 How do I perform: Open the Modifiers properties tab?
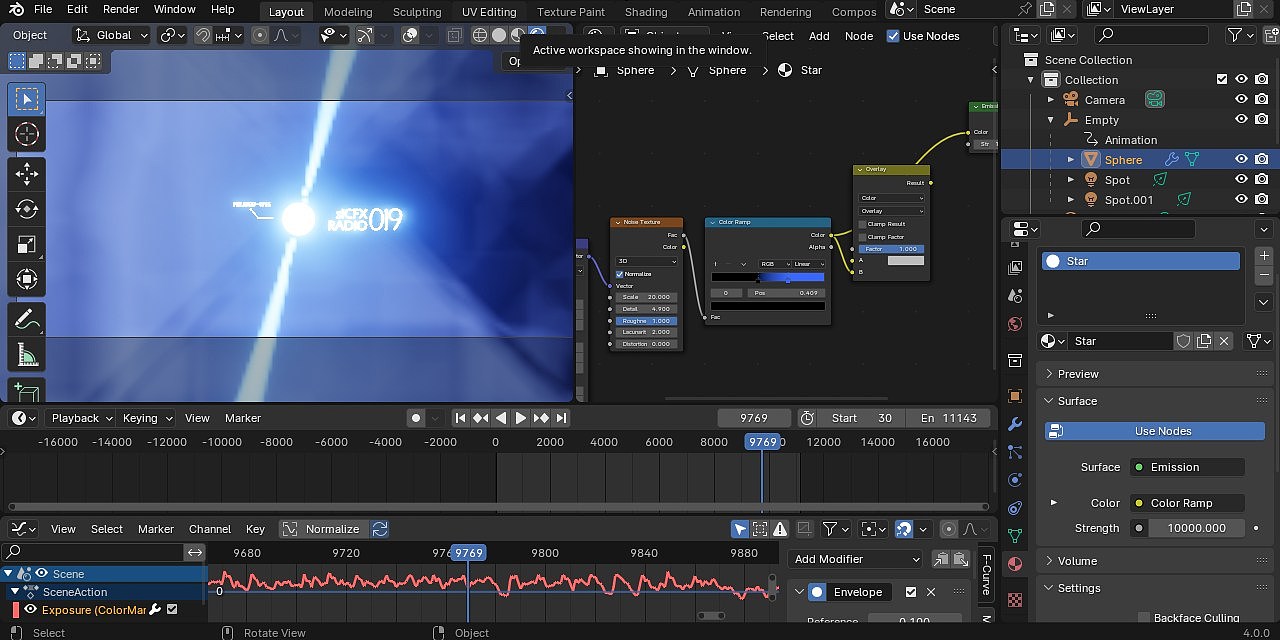tap(1015, 424)
